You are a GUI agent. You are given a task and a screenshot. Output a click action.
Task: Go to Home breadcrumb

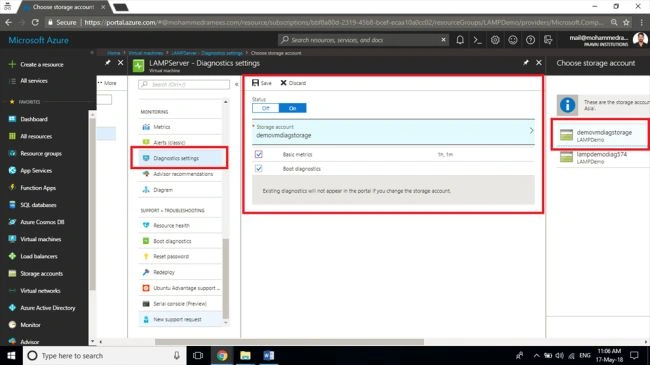114,53
